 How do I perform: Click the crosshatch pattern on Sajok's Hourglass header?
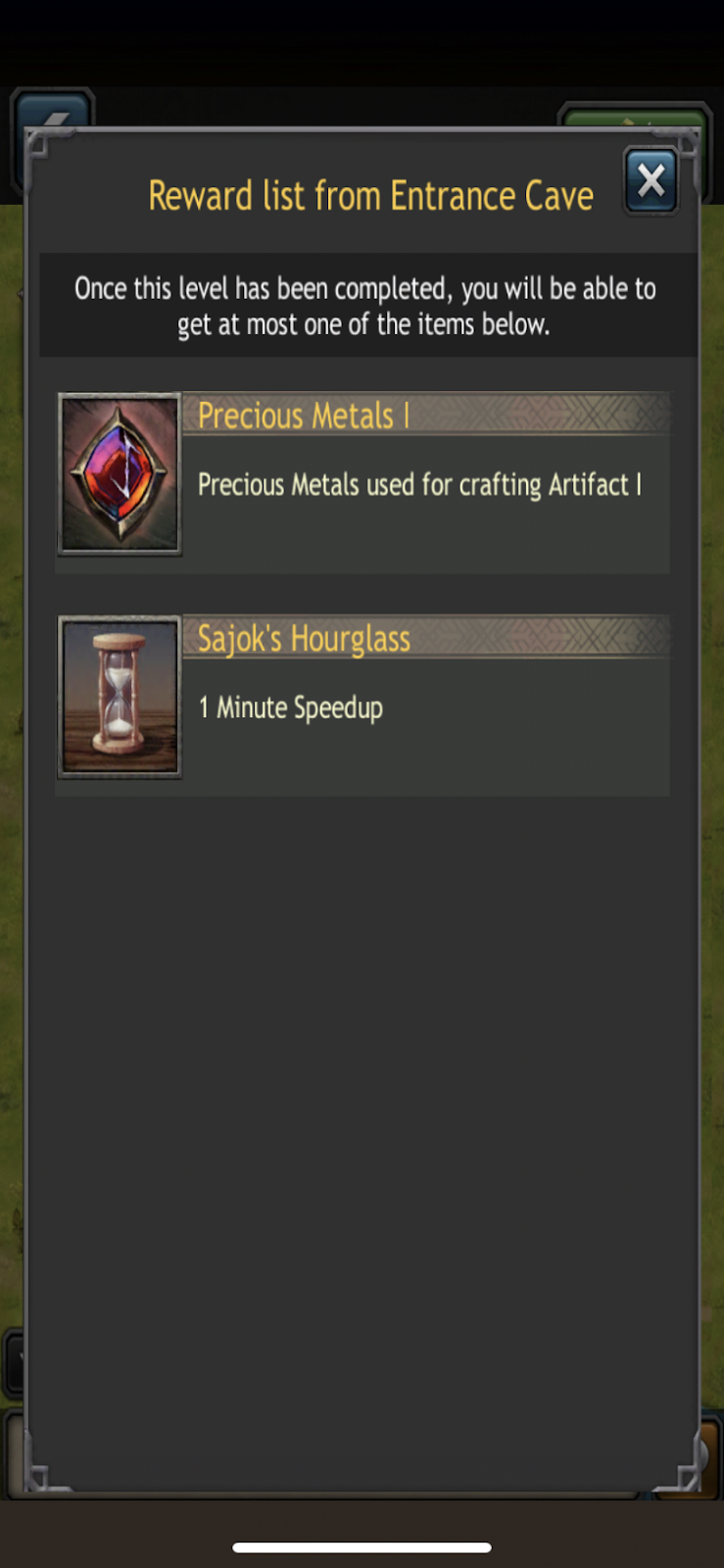tap(598, 637)
